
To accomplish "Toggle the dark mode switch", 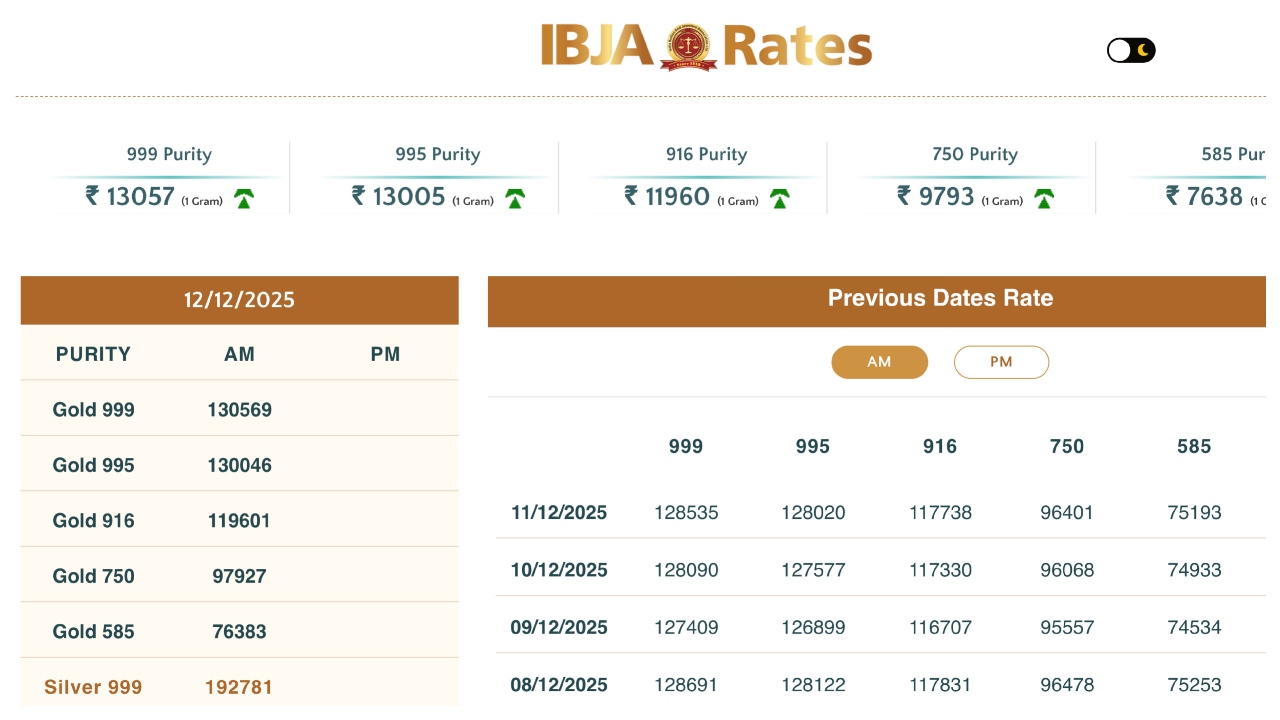I will coord(1131,50).
